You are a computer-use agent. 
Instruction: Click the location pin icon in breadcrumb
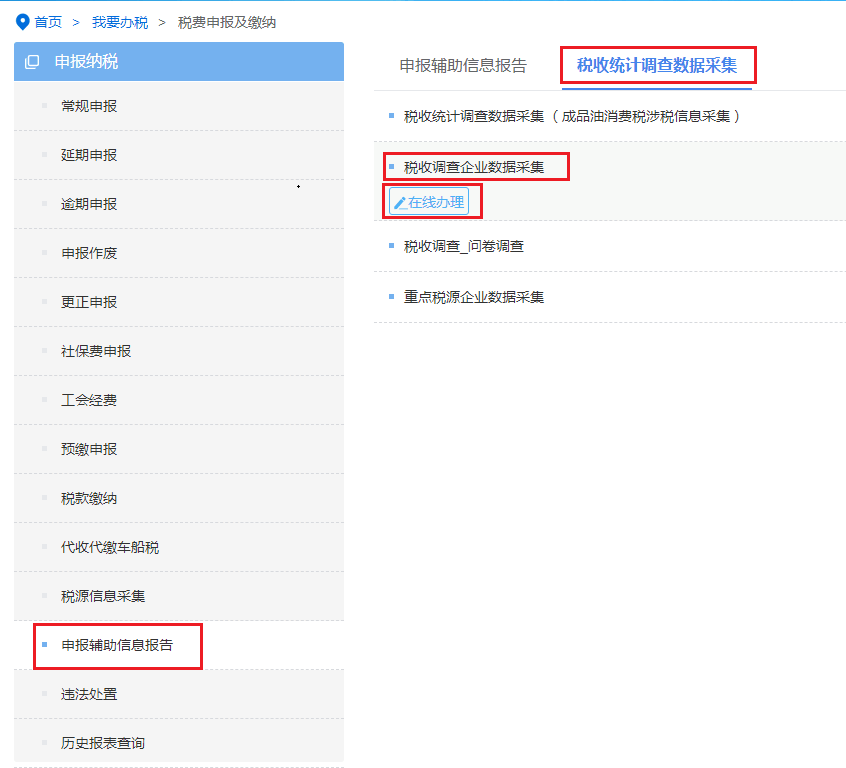click(22, 22)
